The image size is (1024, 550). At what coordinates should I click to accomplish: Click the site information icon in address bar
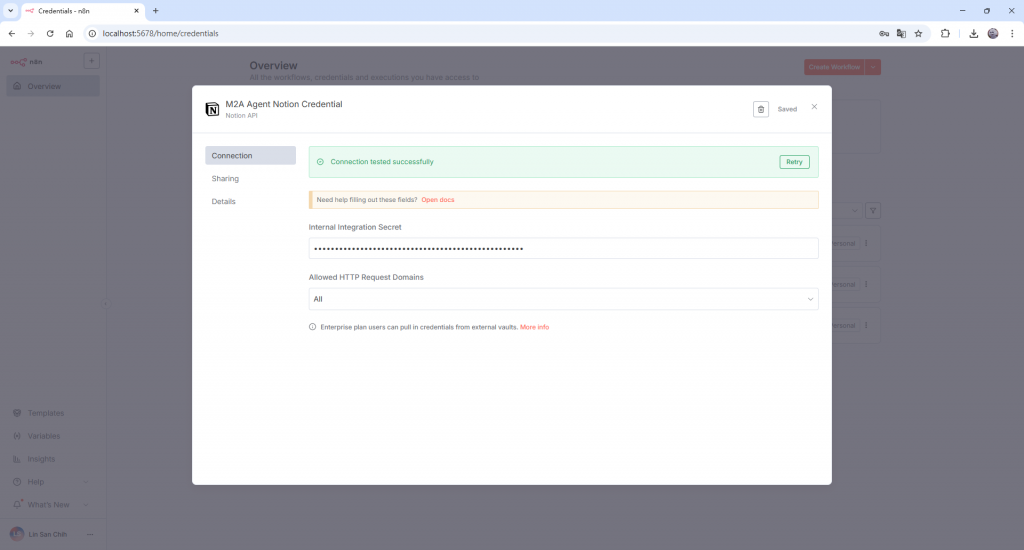(x=92, y=33)
